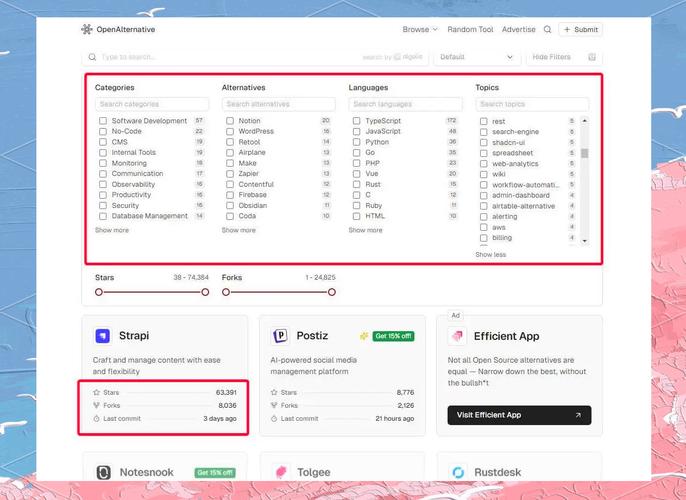Enable the Notion alternatives filter
The image size is (686, 500).
230,121
